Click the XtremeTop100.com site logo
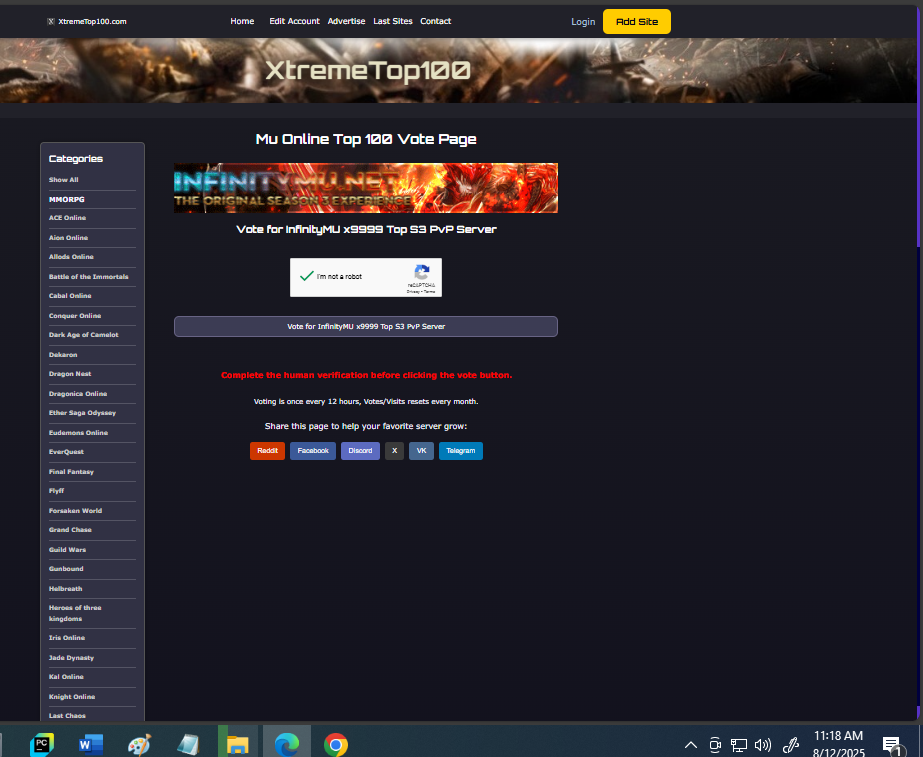The width and height of the screenshot is (923, 757). pyautogui.click(x=87, y=21)
